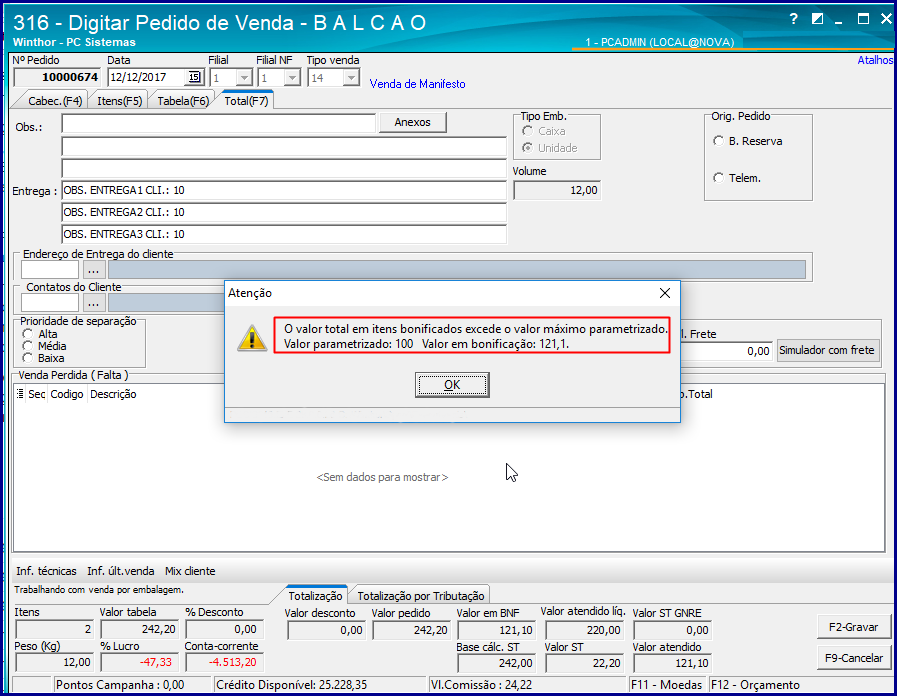Select the Unidade packaging radio button
897x696 pixels.
pyautogui.click(x=527, y=148)
